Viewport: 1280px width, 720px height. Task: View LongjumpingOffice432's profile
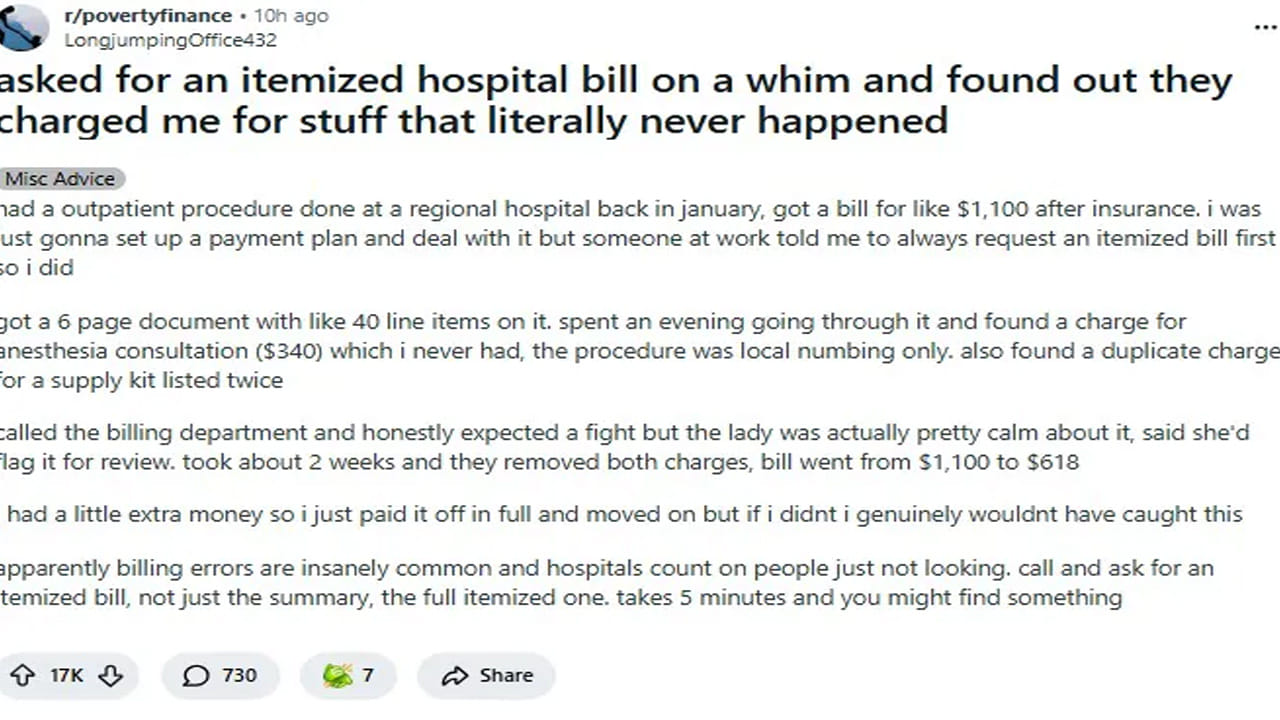point(170,41)
